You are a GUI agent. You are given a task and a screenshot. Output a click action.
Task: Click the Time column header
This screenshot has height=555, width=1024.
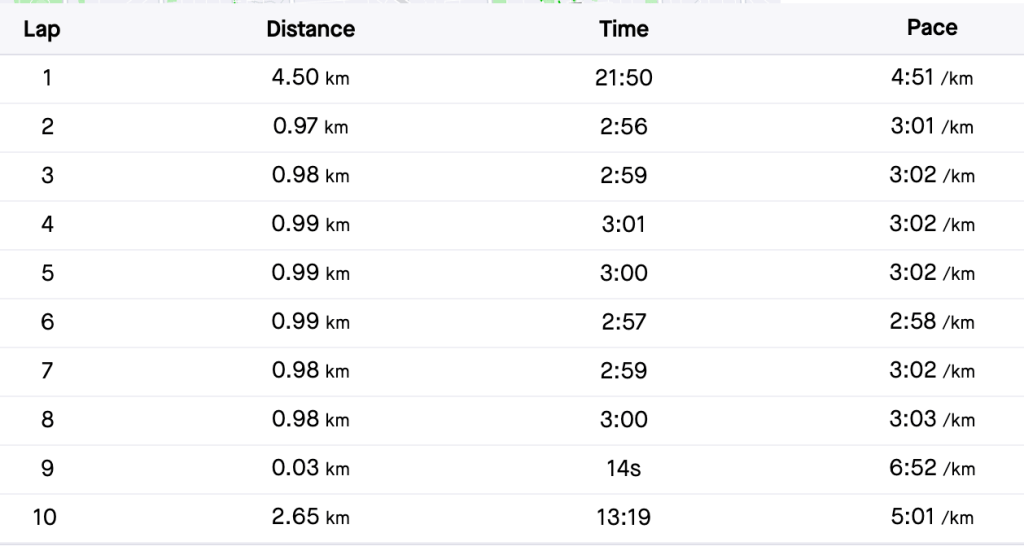click(624, 29)
